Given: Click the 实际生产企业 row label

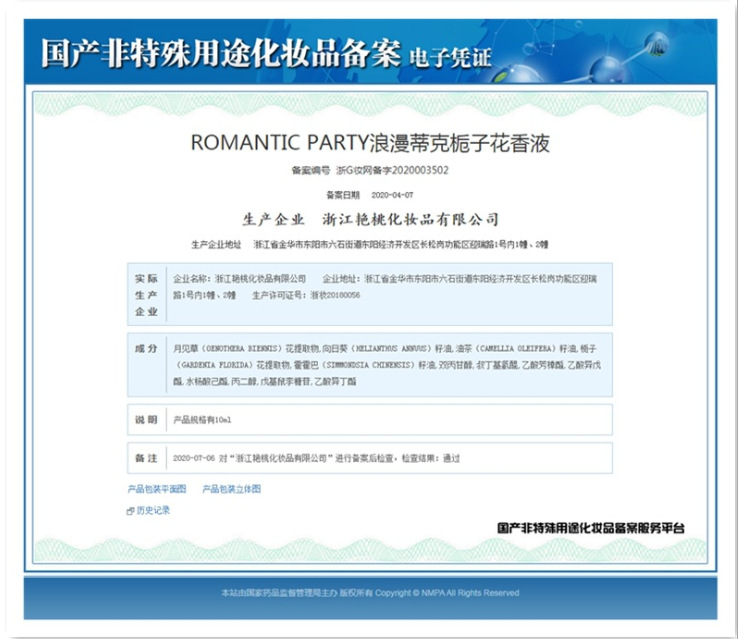Looking at the screenshot, I should [x=146, y=295].
